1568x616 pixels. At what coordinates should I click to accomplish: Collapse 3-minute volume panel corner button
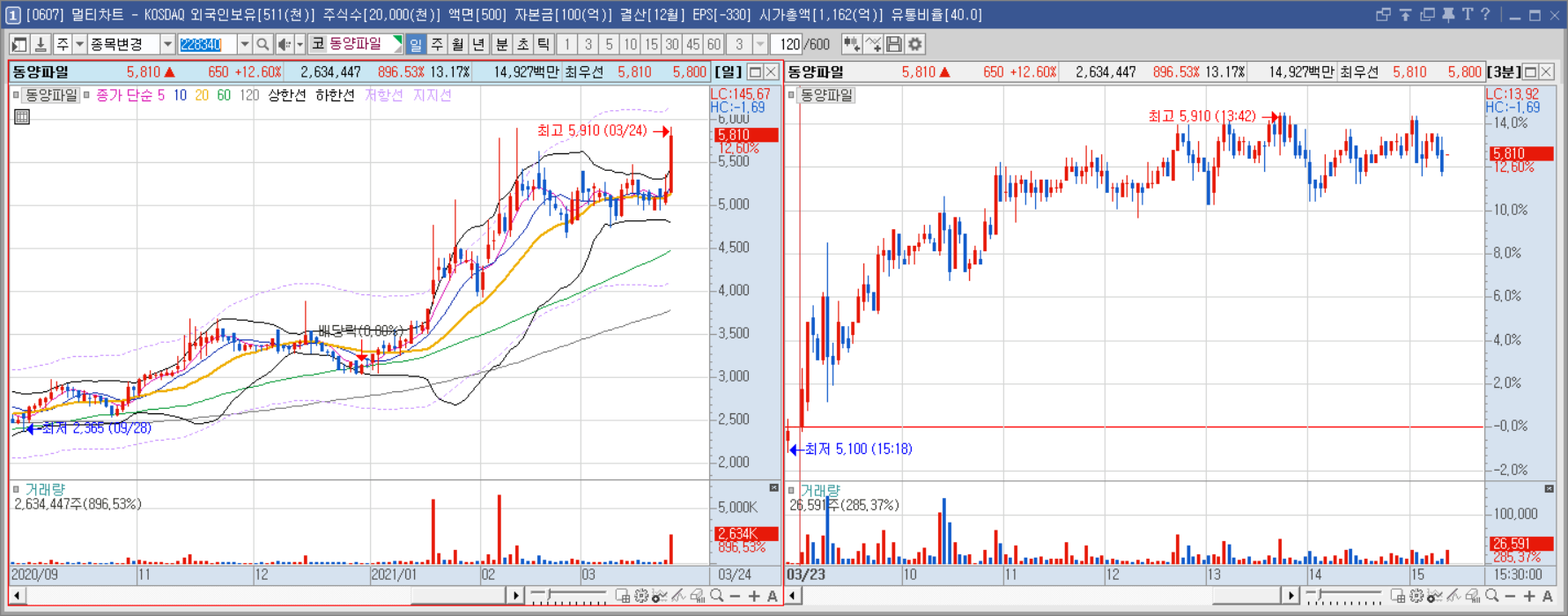pos(1550,488)
